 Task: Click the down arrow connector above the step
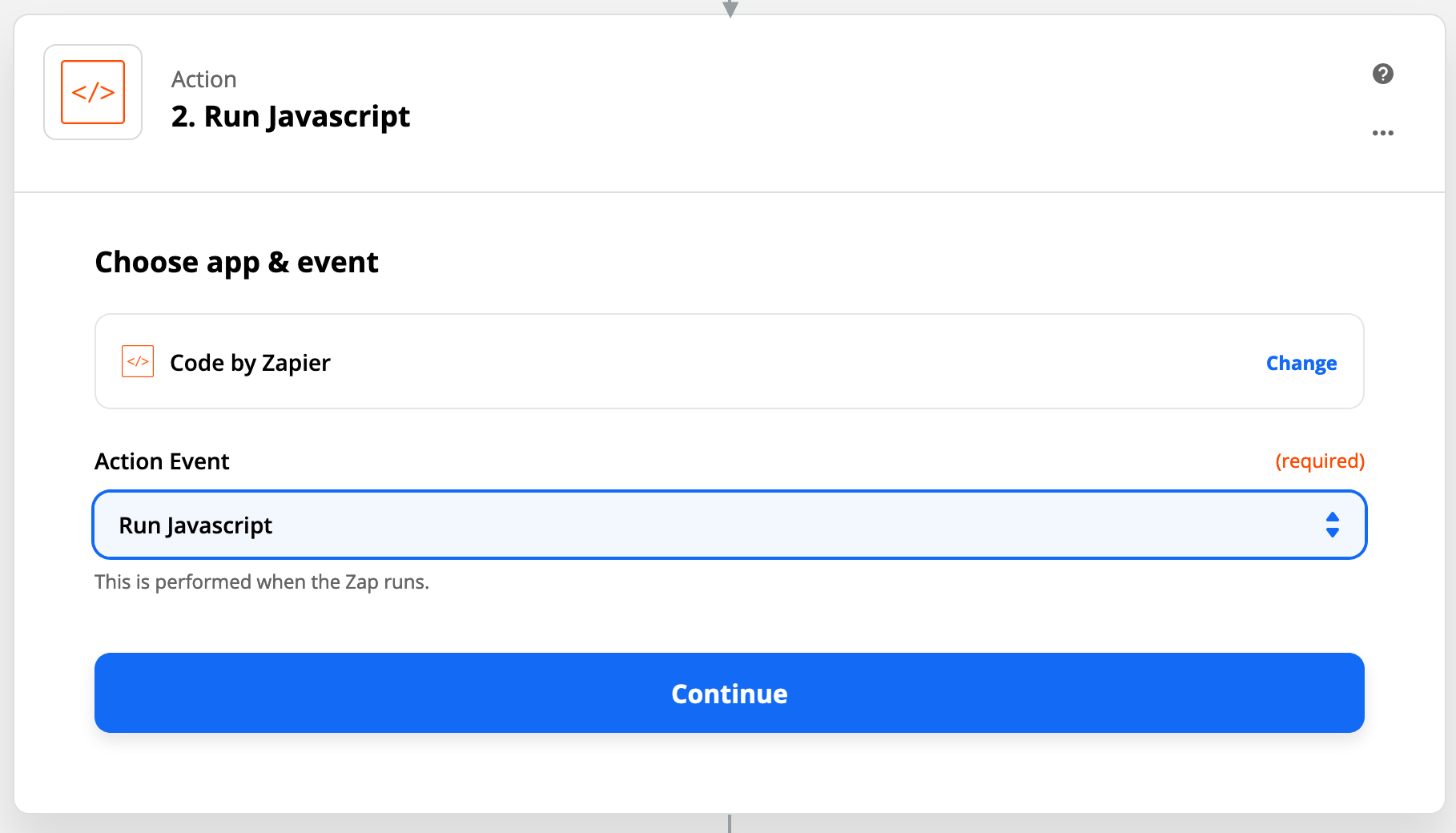pos(730,9)
